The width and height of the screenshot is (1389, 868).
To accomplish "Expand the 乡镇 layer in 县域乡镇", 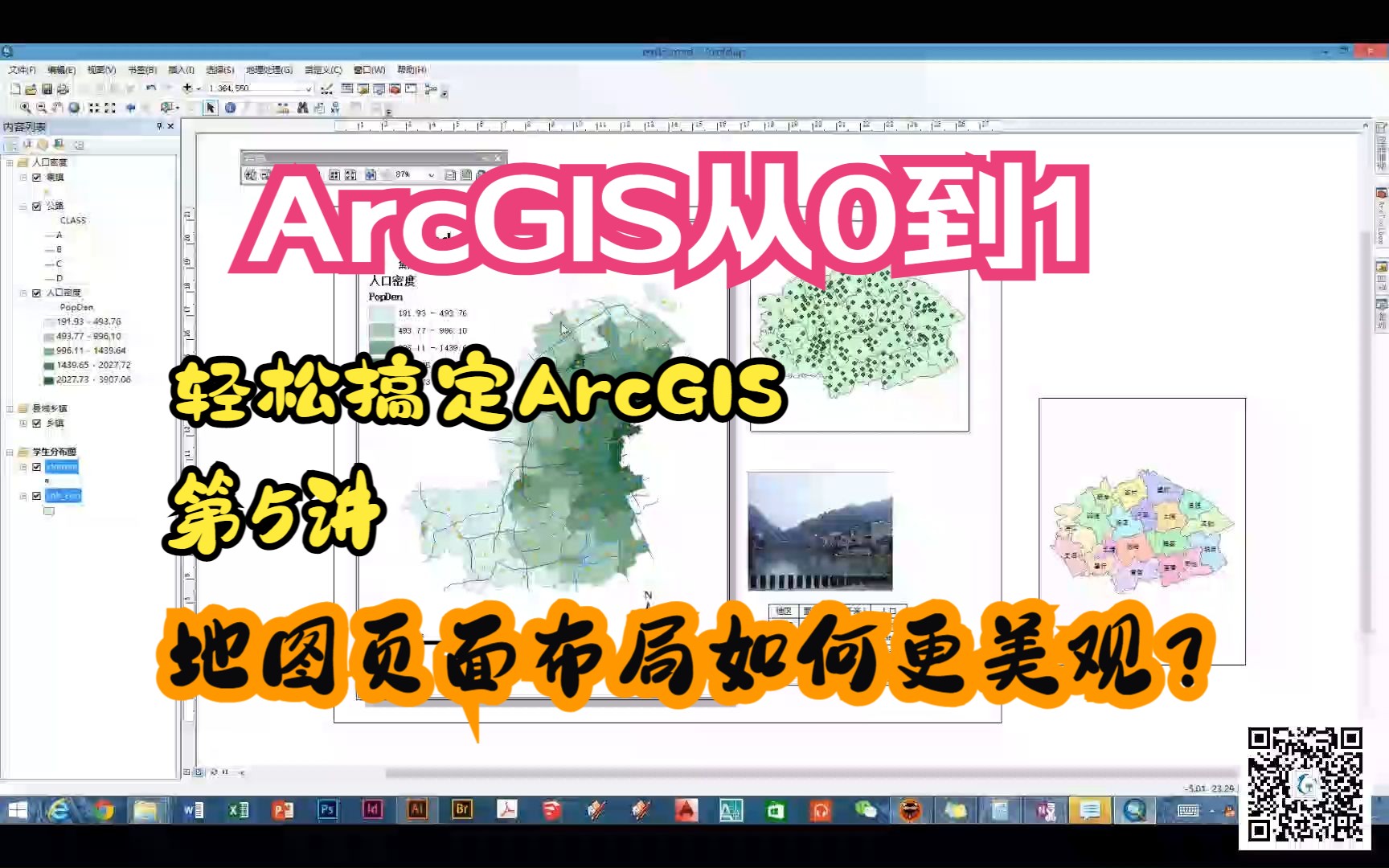I will pyautogui.click(x=23, y=423).
